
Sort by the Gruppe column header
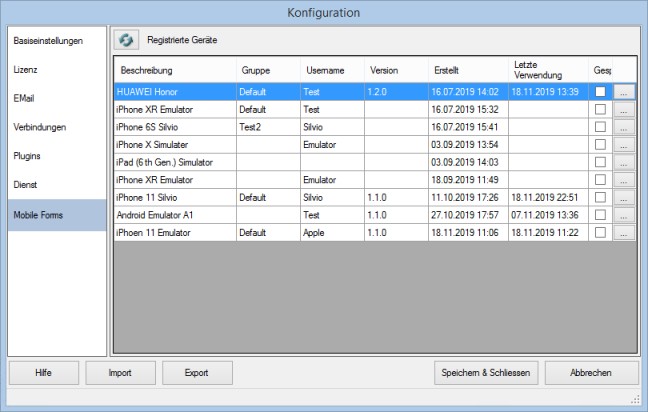(268, 70)
